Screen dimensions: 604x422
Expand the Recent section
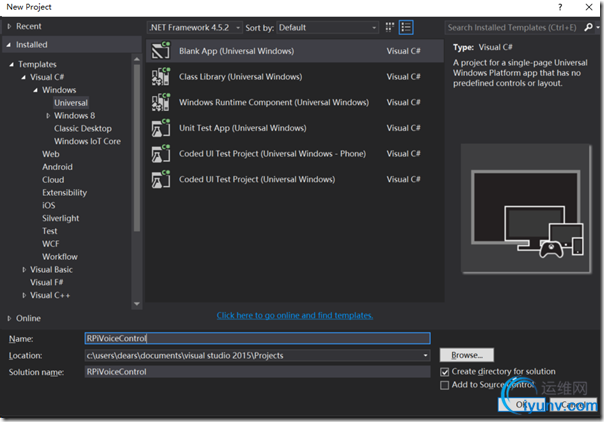pos(9,27)
